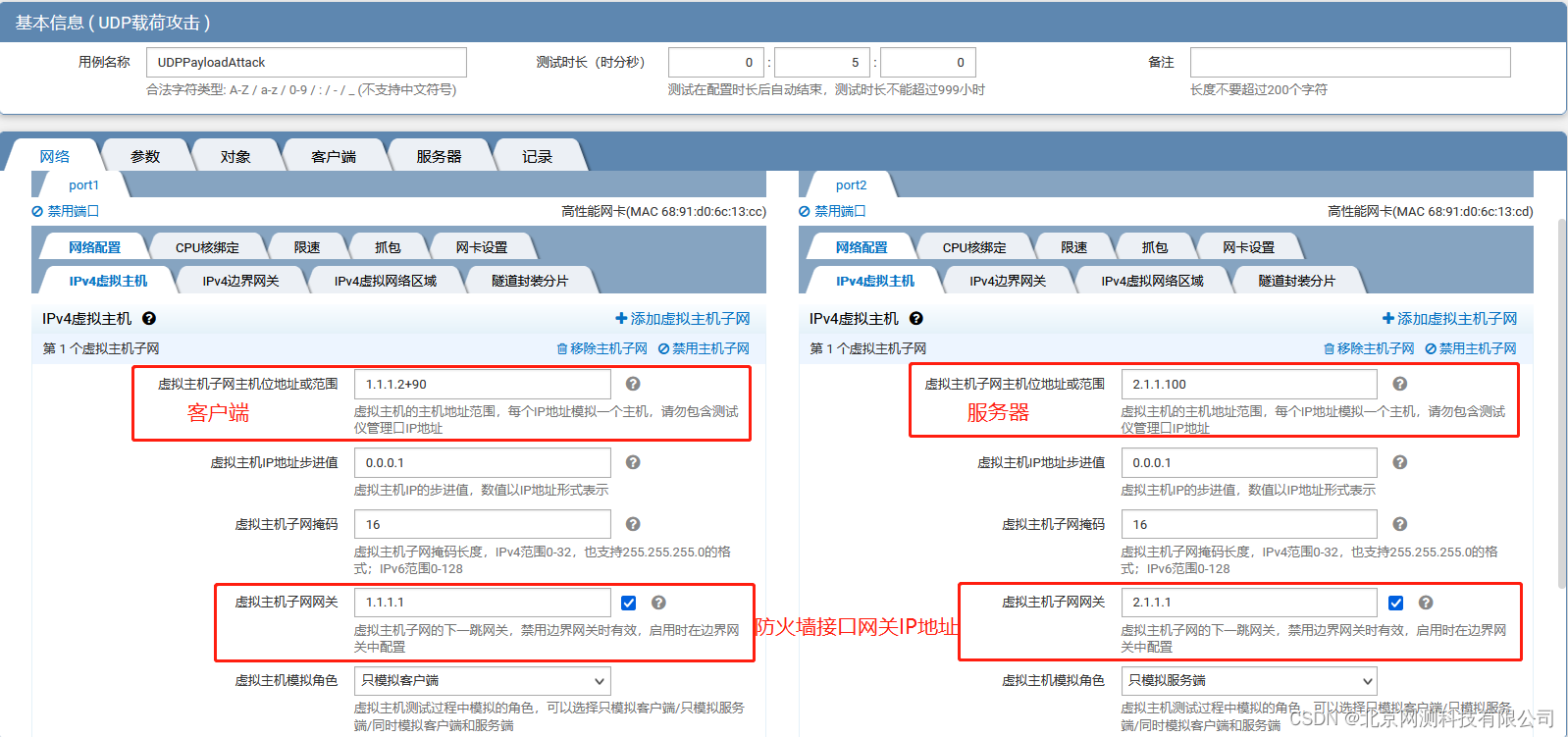The height and width of the screenshot is (737, 1568).
Task: Click 移除主机子网 link in port2
Action: [1370, 348]
